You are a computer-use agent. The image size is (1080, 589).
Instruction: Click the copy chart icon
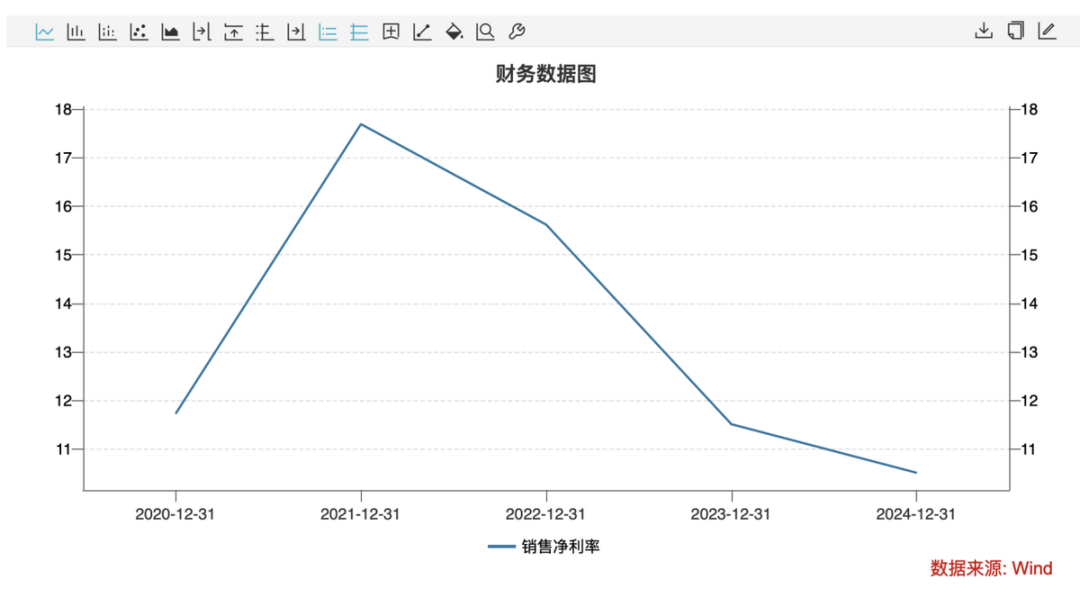click(1015, 31)
